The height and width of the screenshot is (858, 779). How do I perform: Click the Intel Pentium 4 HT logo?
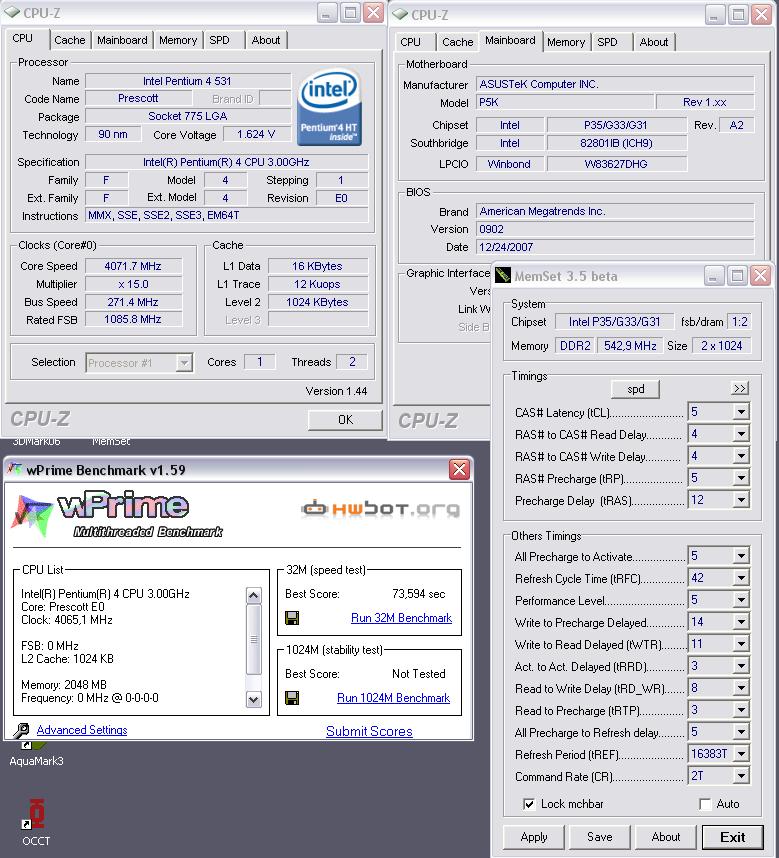click(x=329, y=107)
